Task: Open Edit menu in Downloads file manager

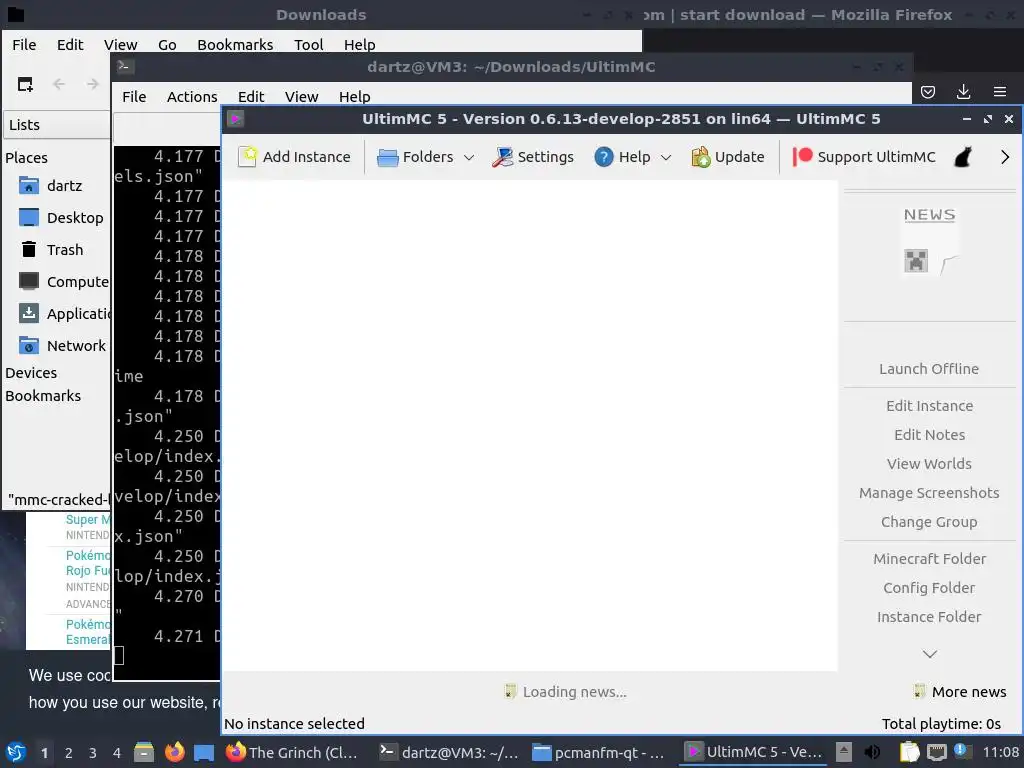Action: [x=70, y=44]
